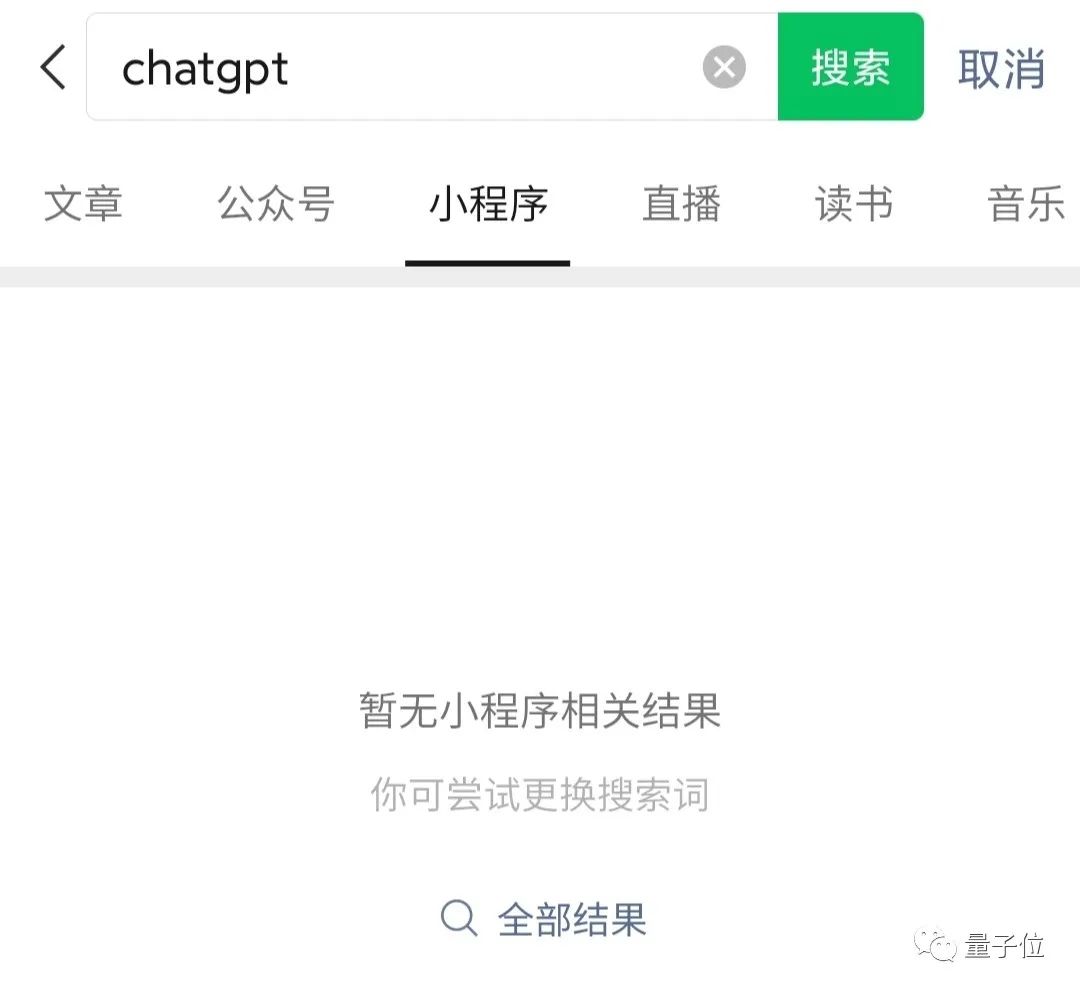
Task: Tap the 你可尝试更换搜索词 hint text
Action: (540, 794)
